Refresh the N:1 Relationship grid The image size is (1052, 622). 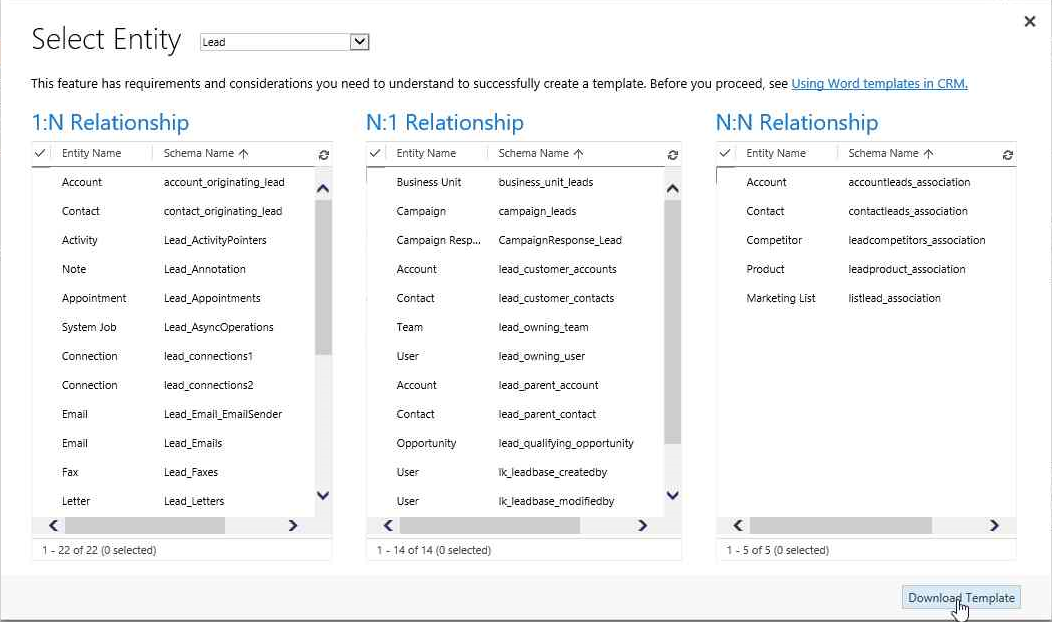pos(672,155)
